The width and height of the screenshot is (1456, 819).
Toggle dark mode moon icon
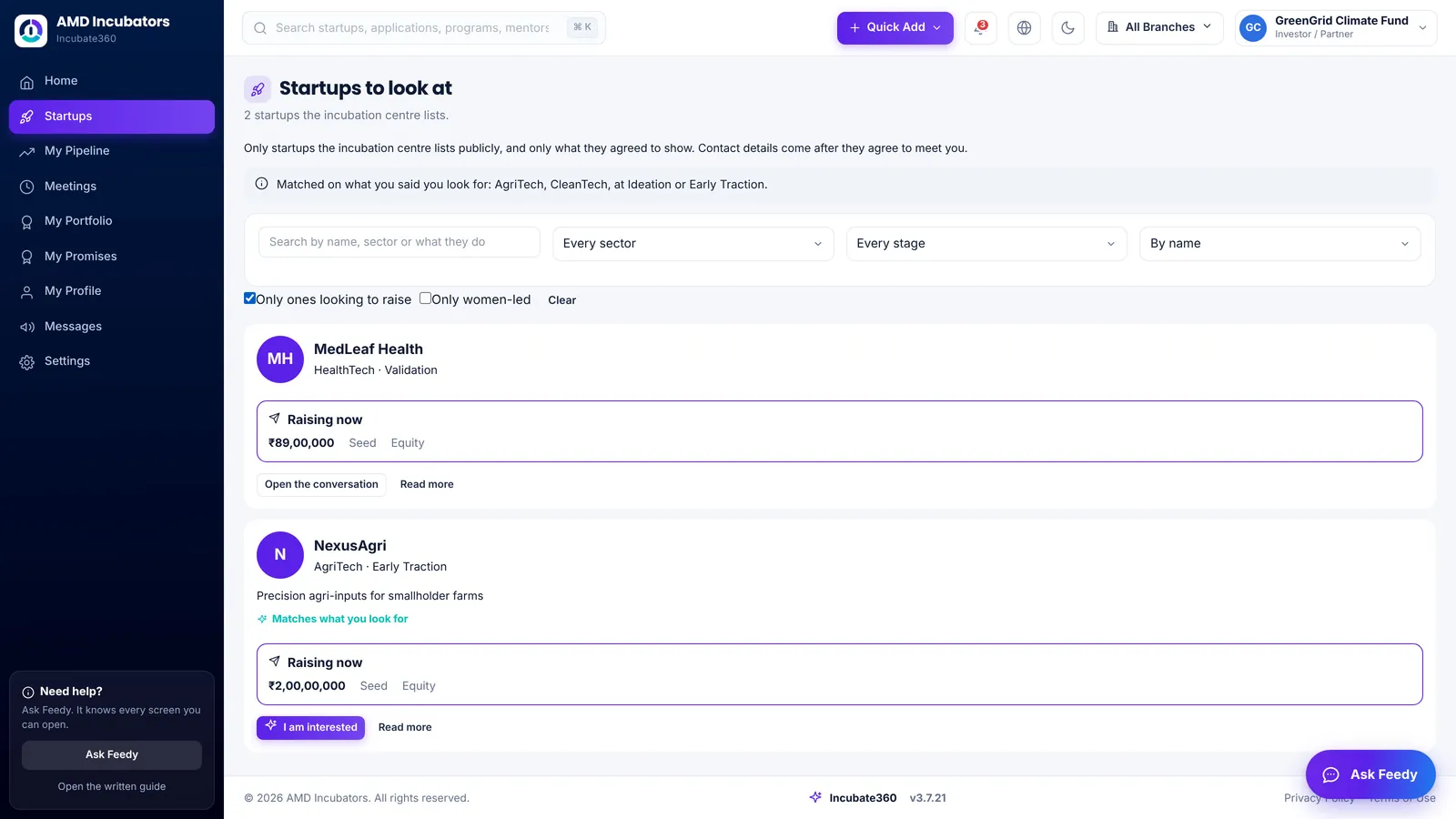point(1067,27)
